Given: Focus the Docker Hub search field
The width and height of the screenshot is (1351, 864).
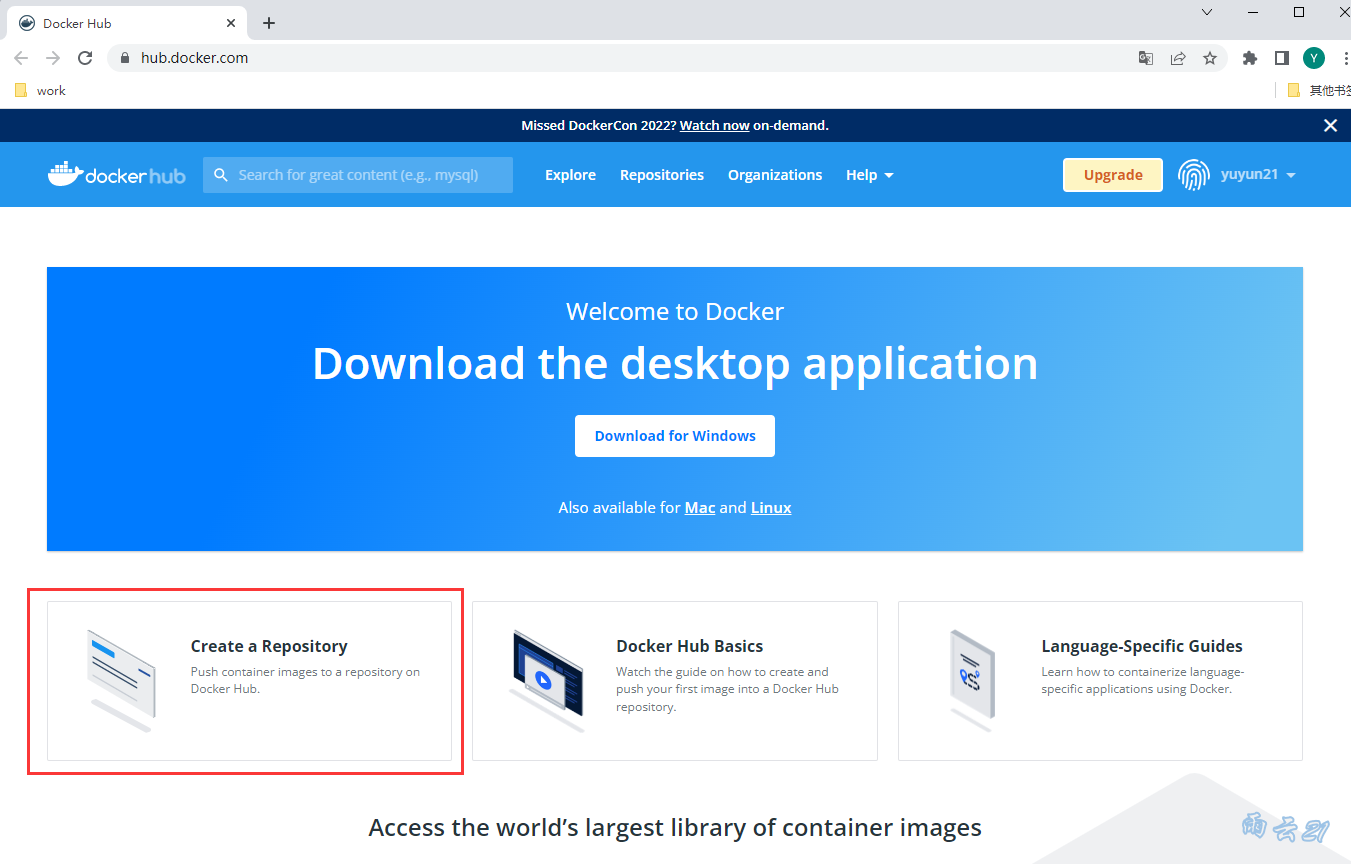Looking at the screenshot, I should click(358, 175).
